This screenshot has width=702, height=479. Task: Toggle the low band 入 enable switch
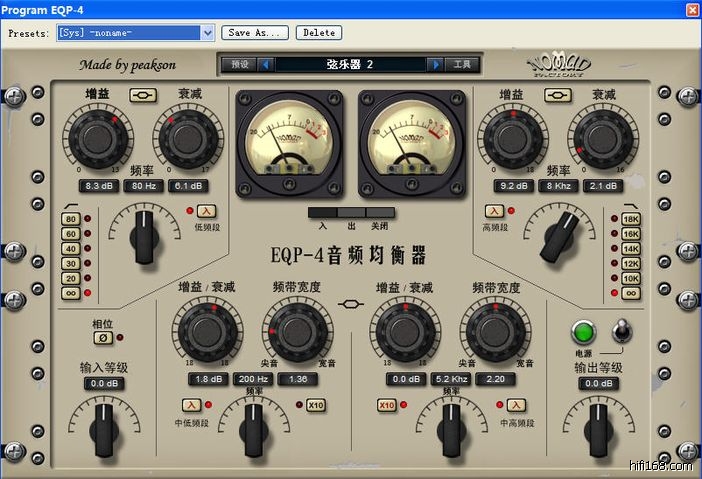pyautogui.click(x=205, y=211)
